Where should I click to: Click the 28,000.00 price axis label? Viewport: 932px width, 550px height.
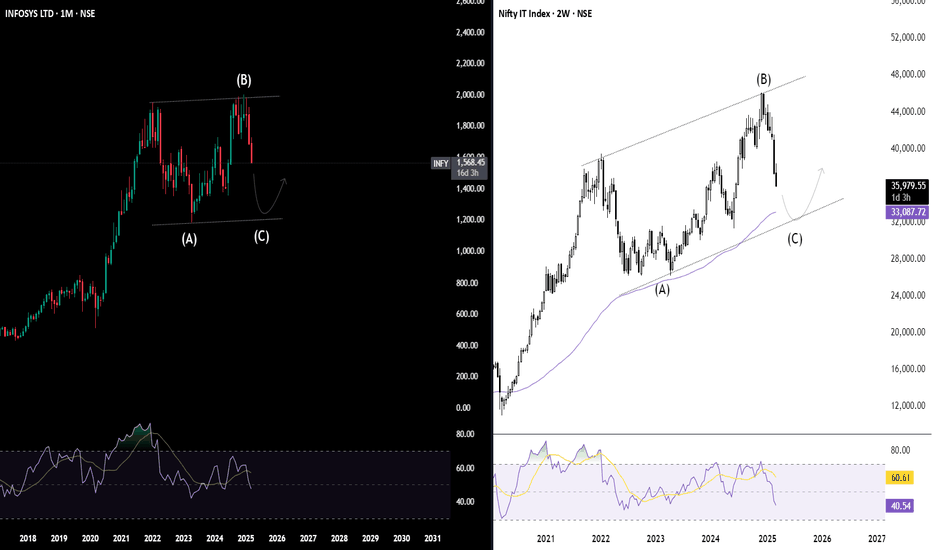pyautogui.click(x=908, y=258)
